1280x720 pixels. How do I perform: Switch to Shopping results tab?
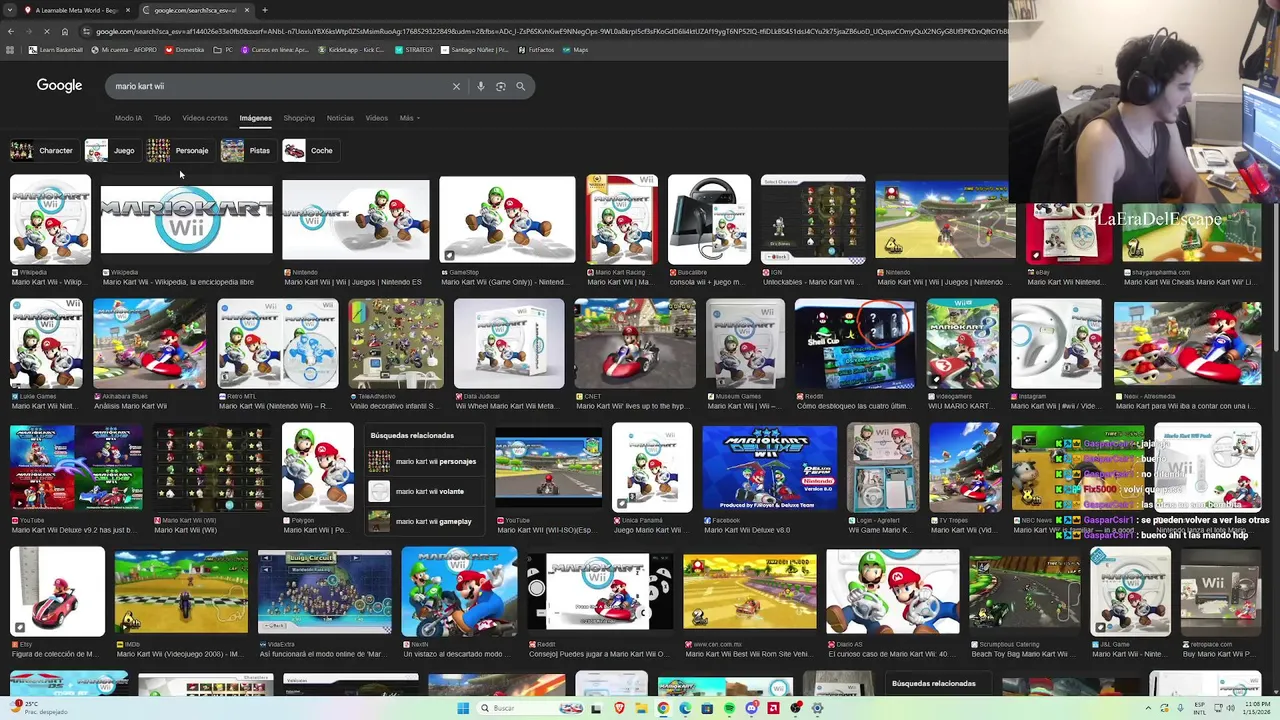299,118
